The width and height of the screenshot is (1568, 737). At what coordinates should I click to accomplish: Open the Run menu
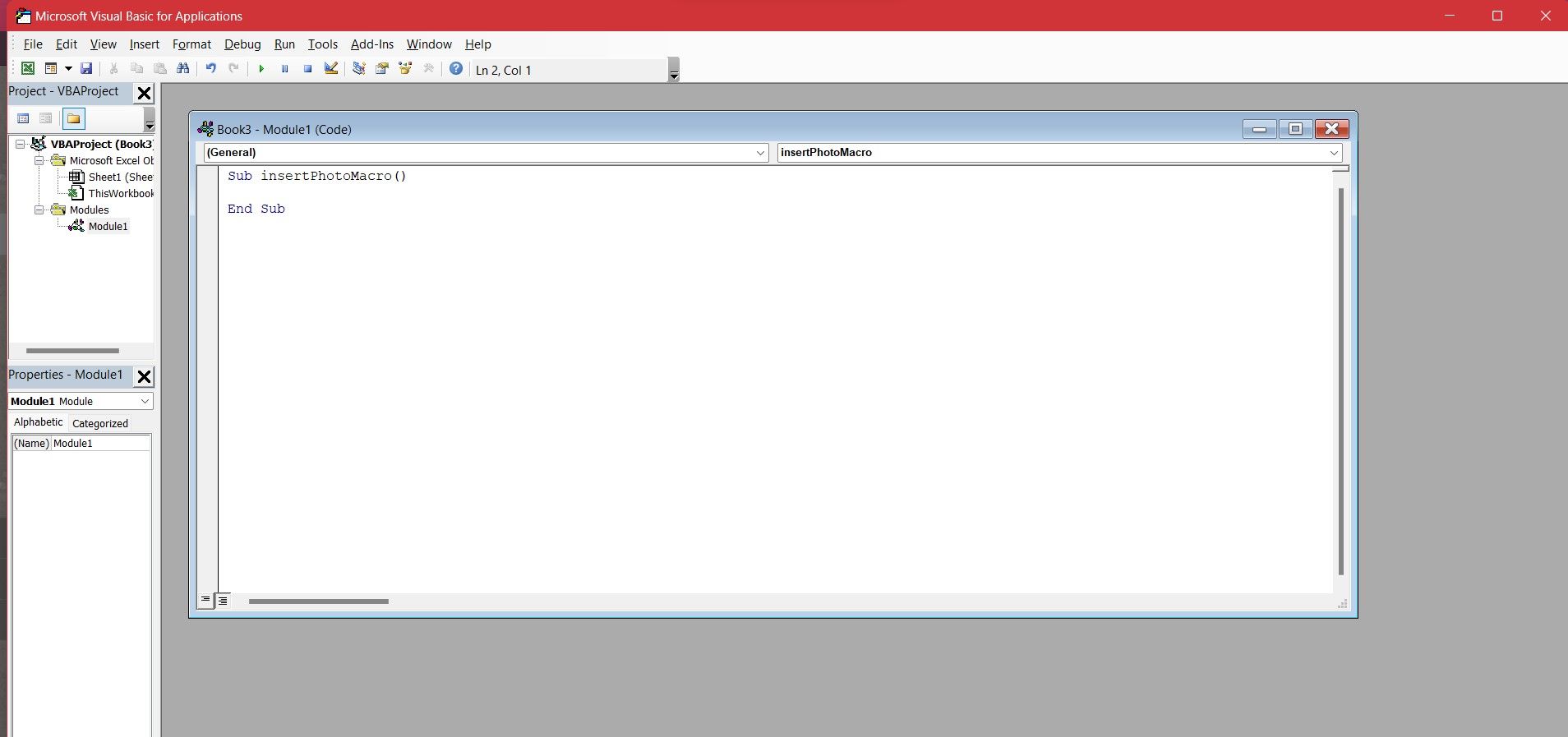point(284,44)
